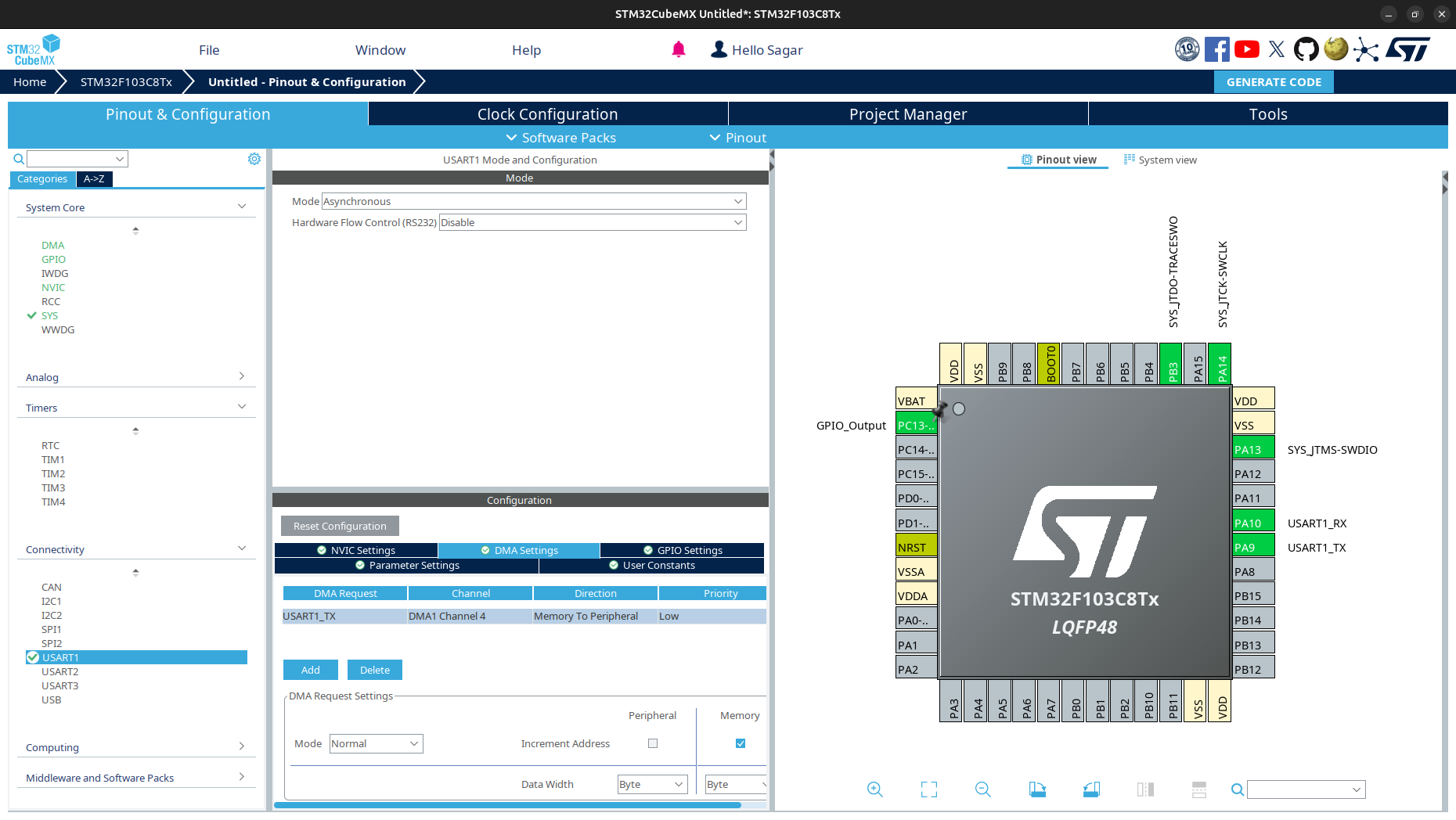Click pin PA9 on the chip
This screenshot has width=1456, height=820.
click(1253, 547)
